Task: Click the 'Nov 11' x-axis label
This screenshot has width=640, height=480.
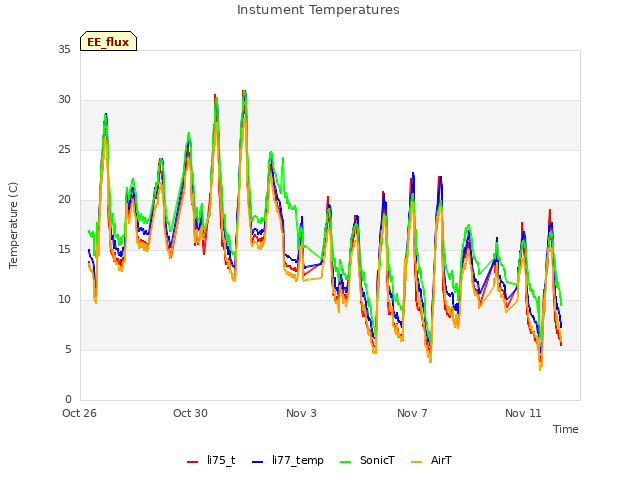Action: click(x=523, y=413)
